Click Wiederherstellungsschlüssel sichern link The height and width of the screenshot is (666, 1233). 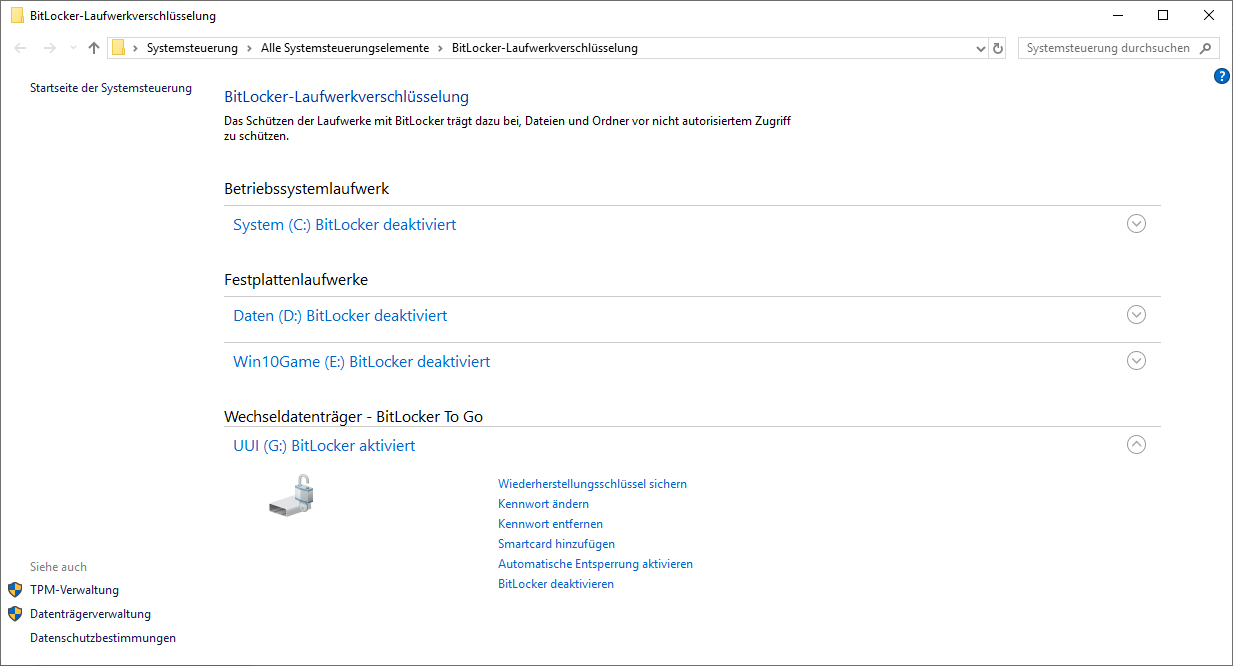click(x=592, y=484)
